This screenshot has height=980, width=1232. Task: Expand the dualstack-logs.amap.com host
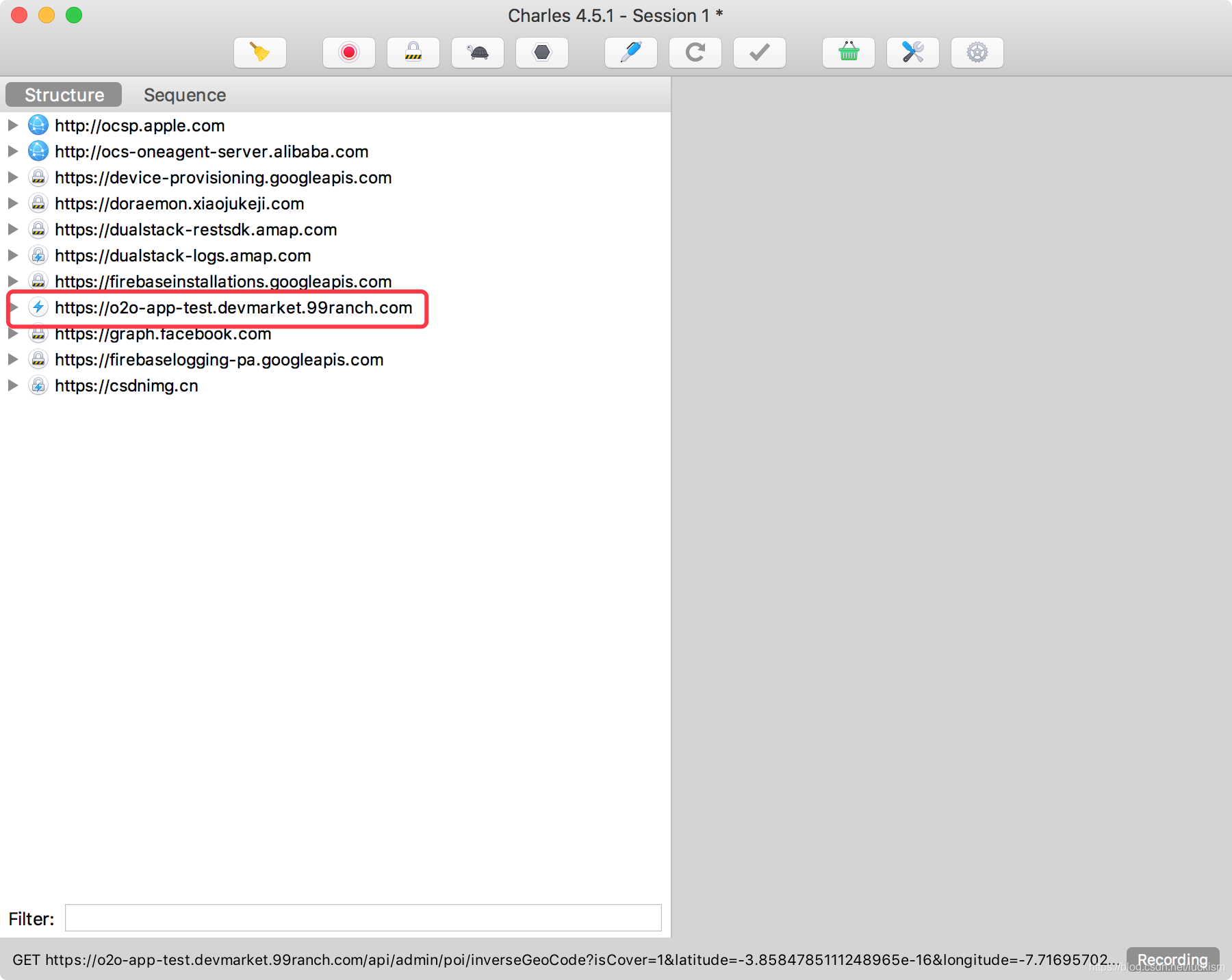click(12, 255)
